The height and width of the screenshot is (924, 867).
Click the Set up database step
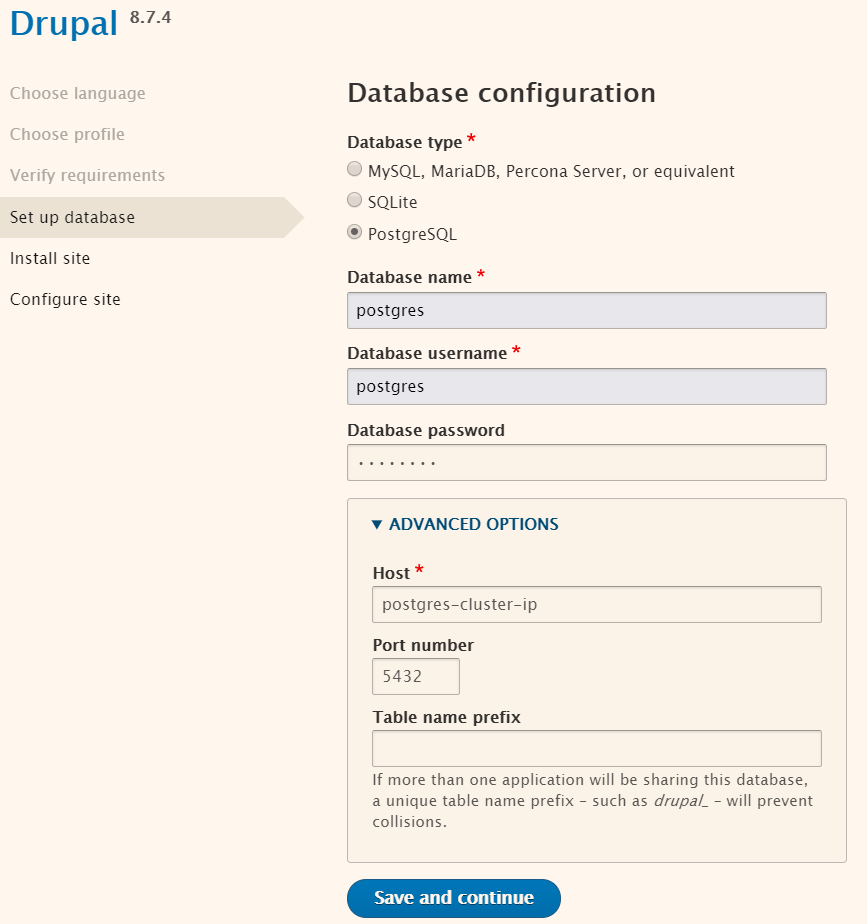click(72, 217)
